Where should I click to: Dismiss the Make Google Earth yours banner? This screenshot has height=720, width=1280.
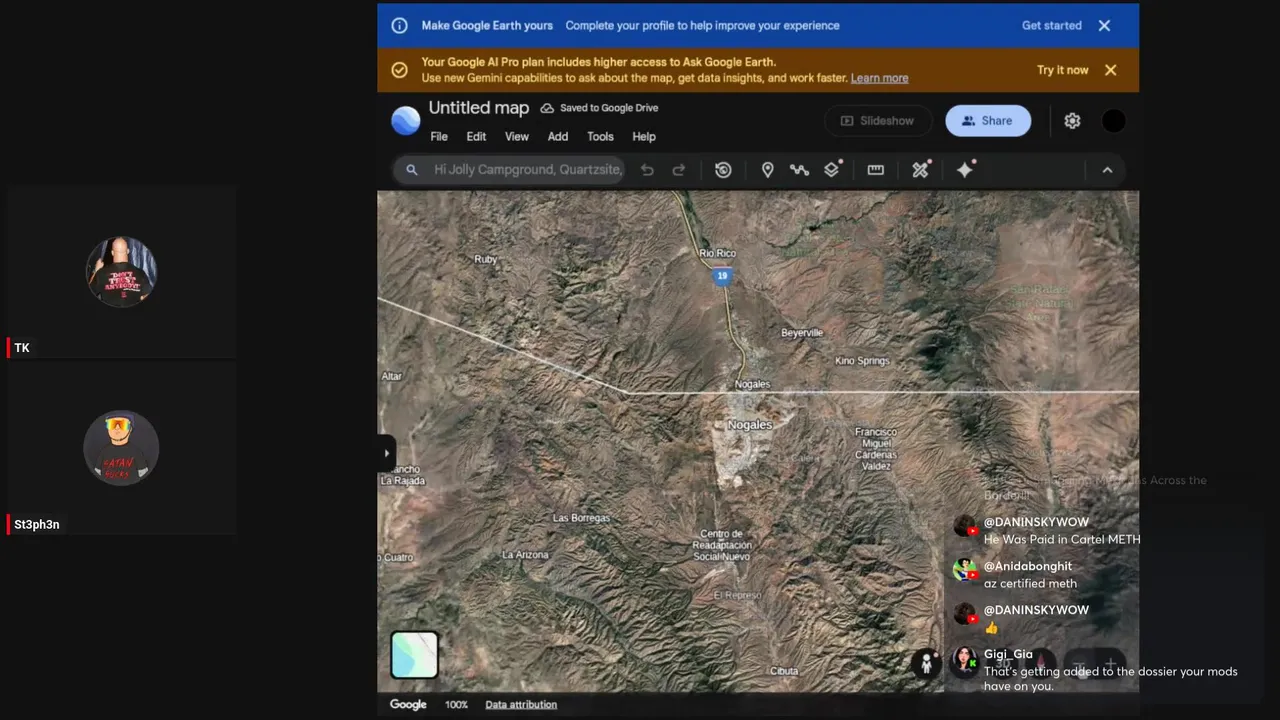pyautogui.click(x=1104, y=26)
